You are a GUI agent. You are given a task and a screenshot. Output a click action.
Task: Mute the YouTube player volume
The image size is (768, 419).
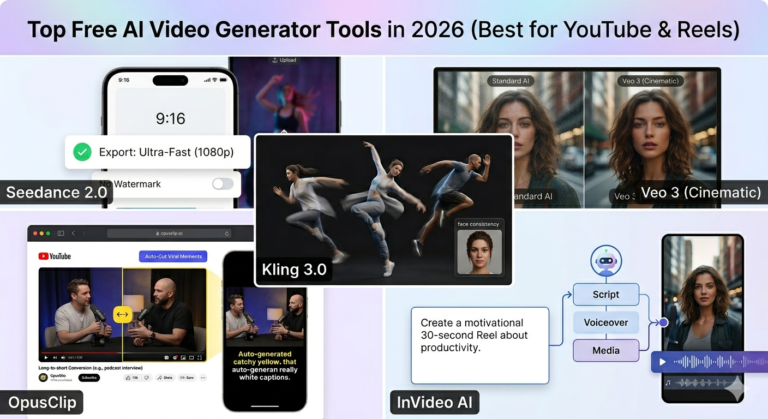(x=63, y=358)
